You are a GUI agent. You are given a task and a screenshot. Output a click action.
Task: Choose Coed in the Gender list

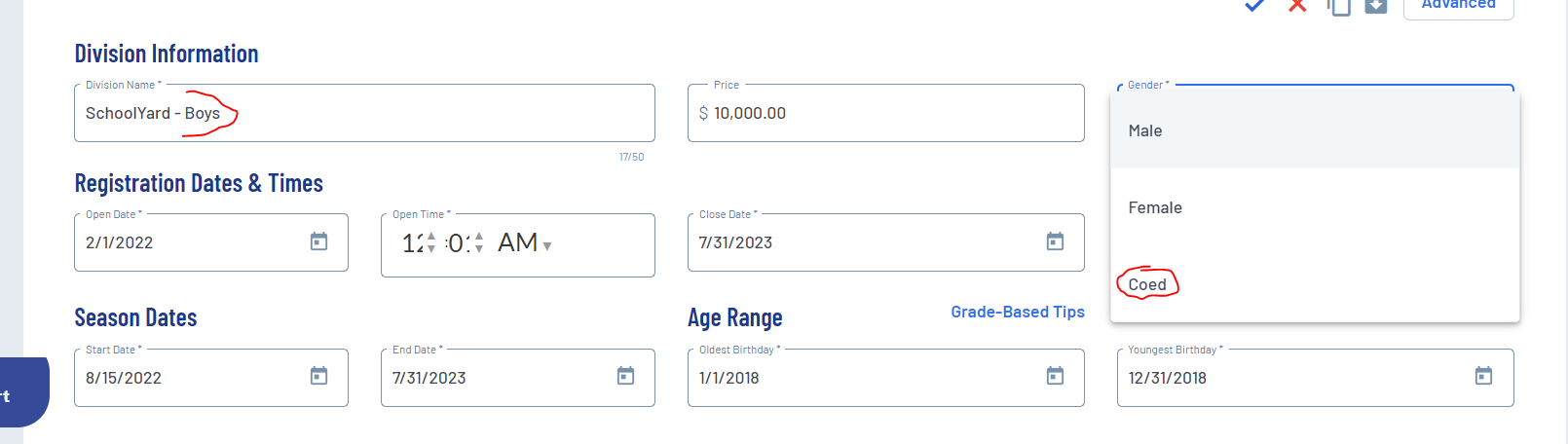tap(1147, 284)
